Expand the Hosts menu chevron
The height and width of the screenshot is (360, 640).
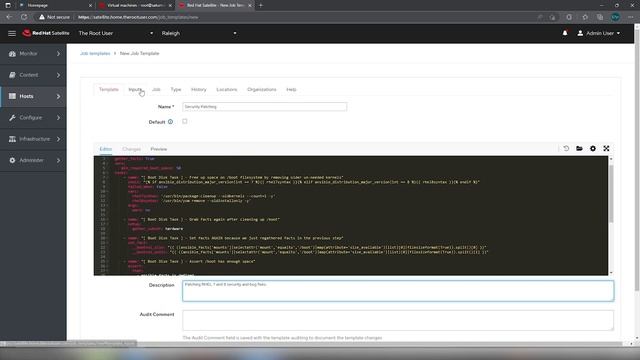point(58,96)
